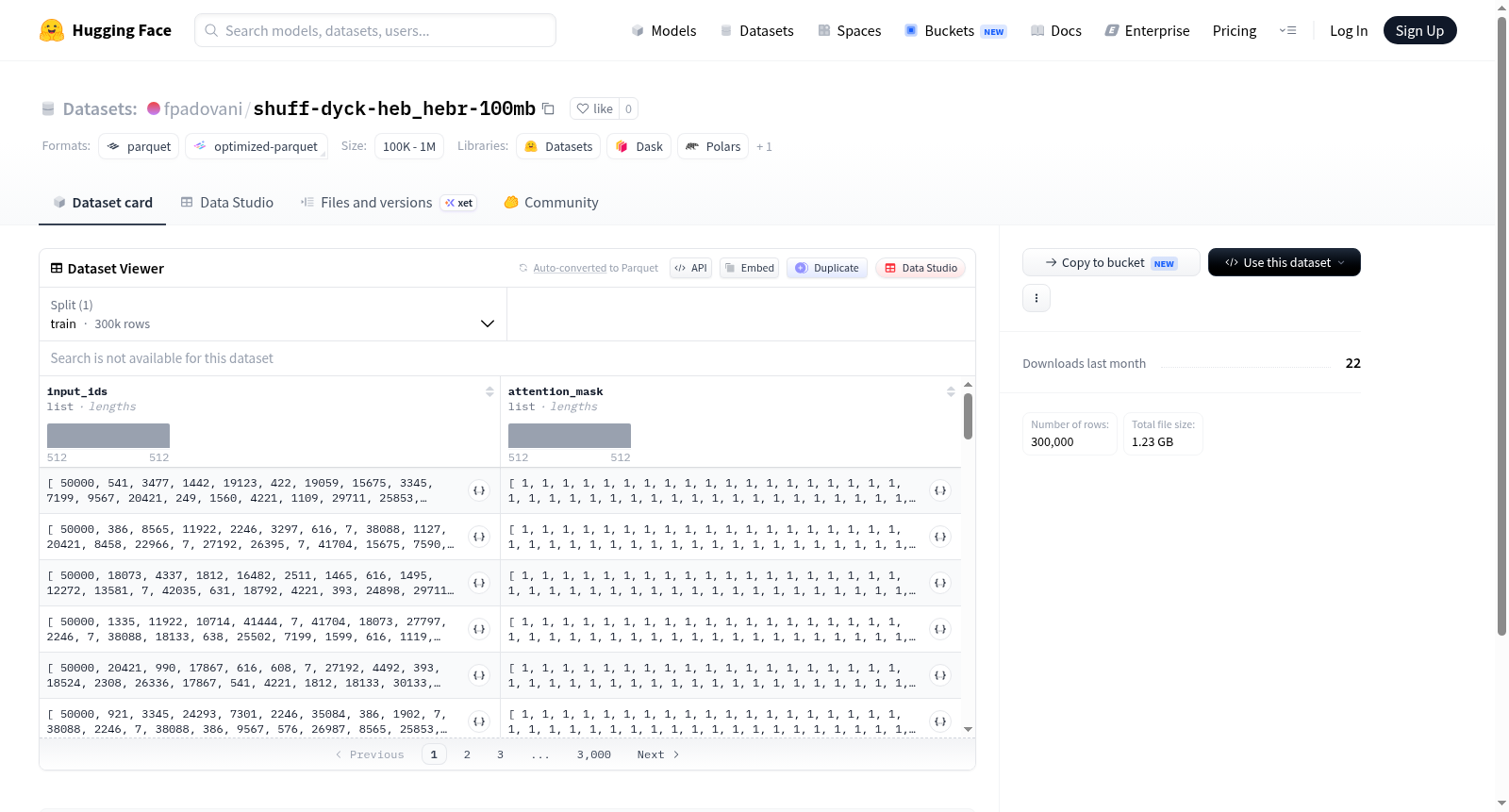1509x812 pixels.
Task: Select the optimized-parquet format tag
Action: [x=257, y=146]
